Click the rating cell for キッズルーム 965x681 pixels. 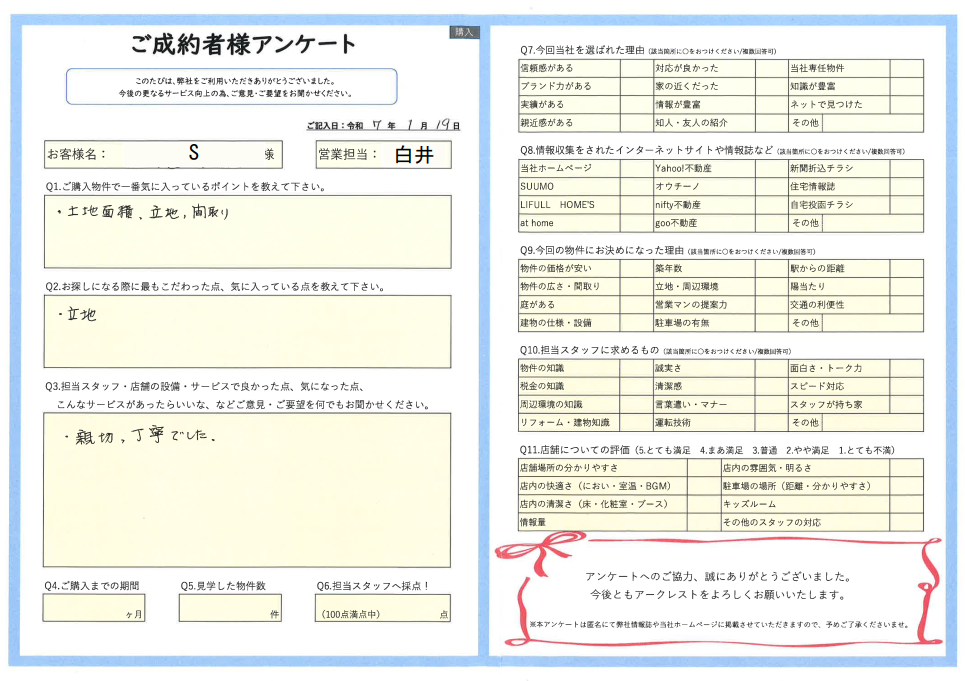[906, 505]
